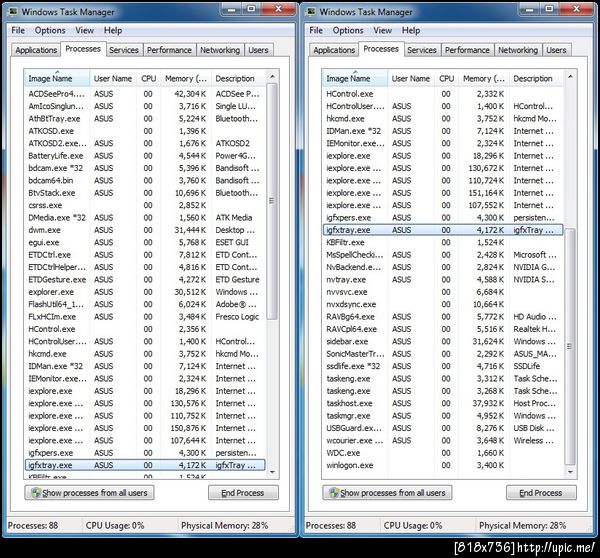
Task: Open View menu in left Task Manager
Action: (85, 30)
